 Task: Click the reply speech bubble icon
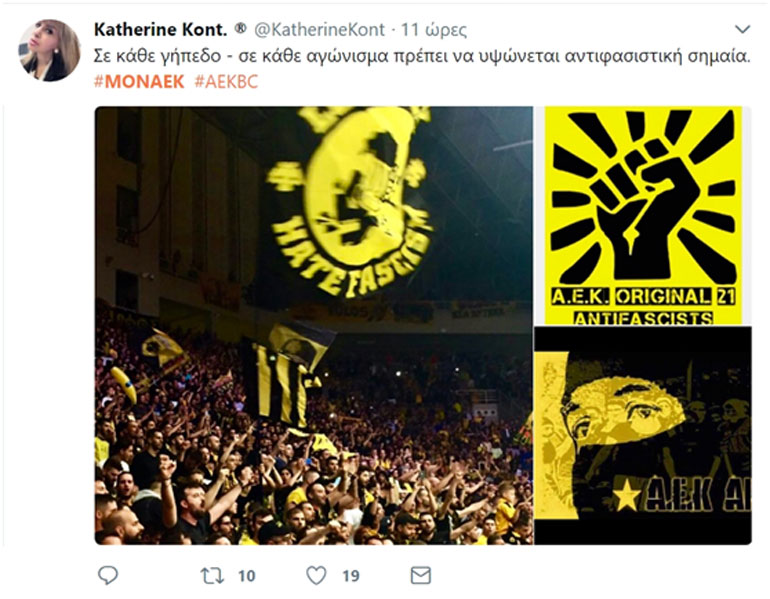[108, 575]
